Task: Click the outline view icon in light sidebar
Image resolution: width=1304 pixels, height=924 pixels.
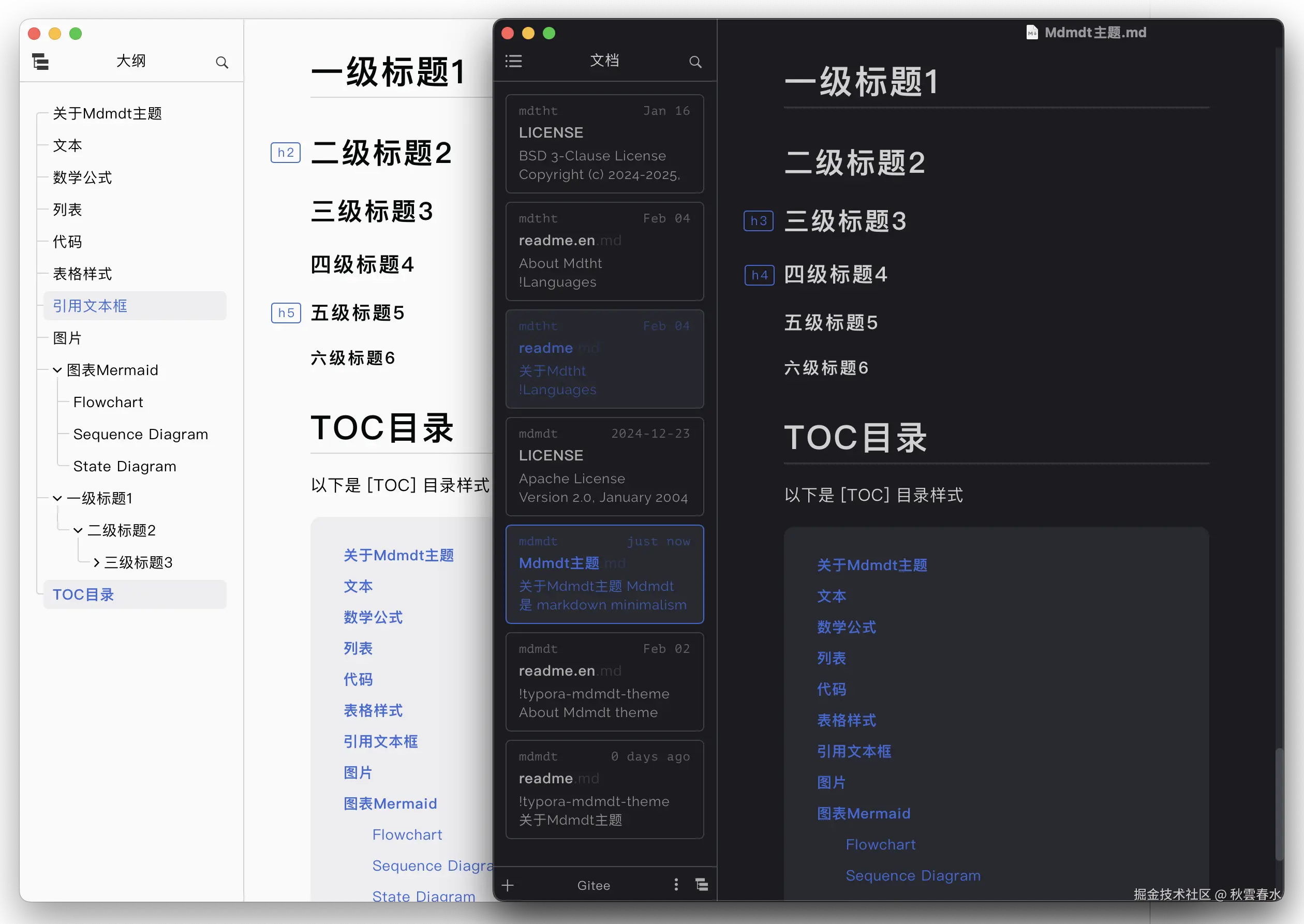Action: tap(40, 62)
